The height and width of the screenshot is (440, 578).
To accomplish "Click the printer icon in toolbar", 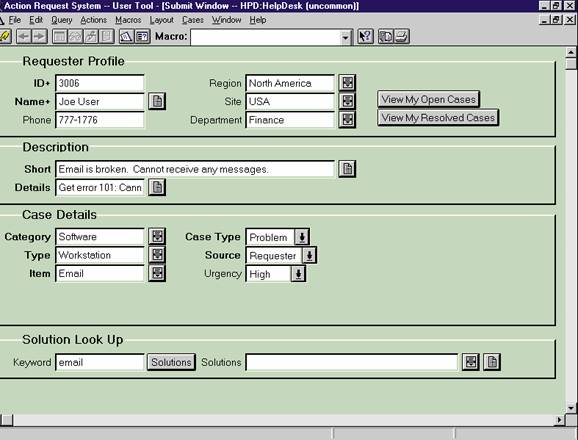I will coord(402,36).
